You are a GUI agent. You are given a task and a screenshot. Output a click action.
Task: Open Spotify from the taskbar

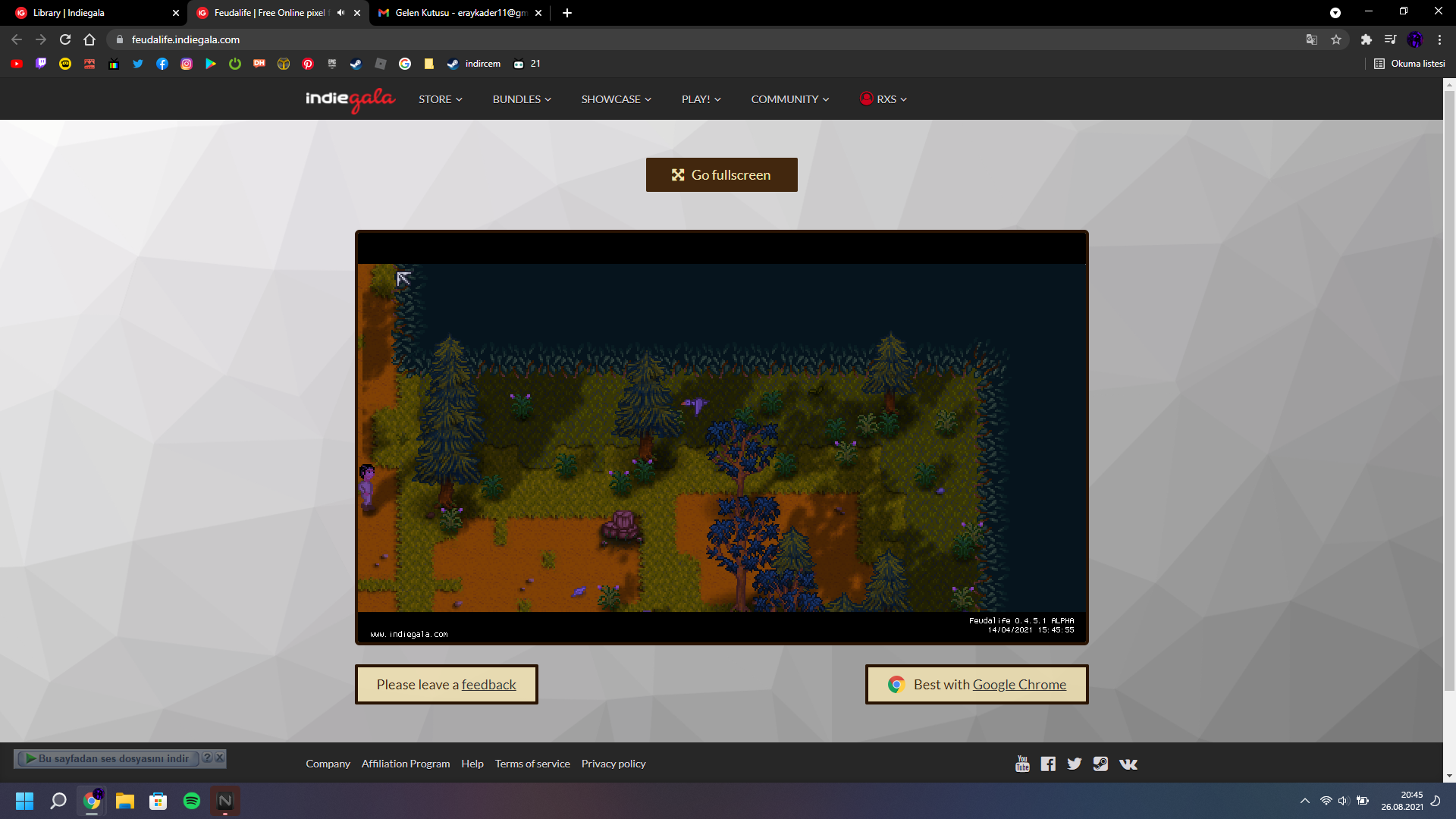point(192,801)
